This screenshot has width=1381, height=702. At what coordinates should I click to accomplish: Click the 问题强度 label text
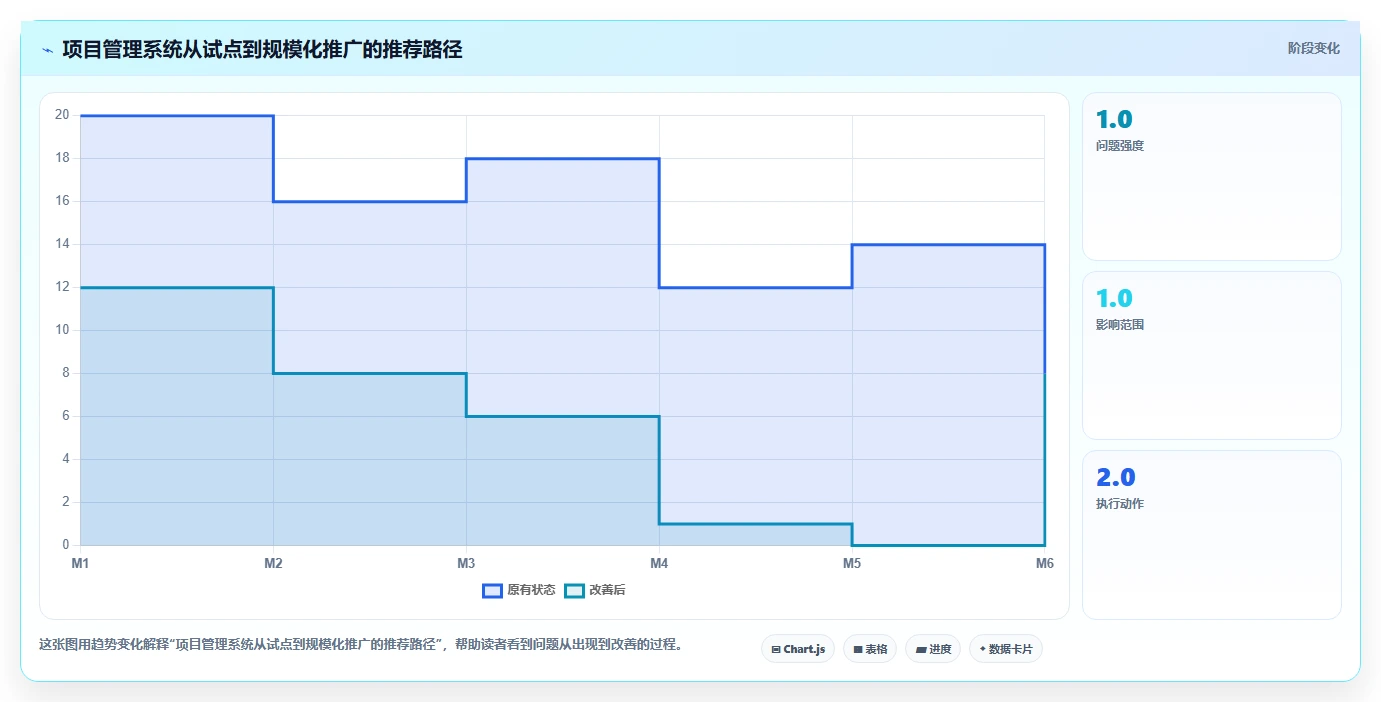pos(1120,145)
